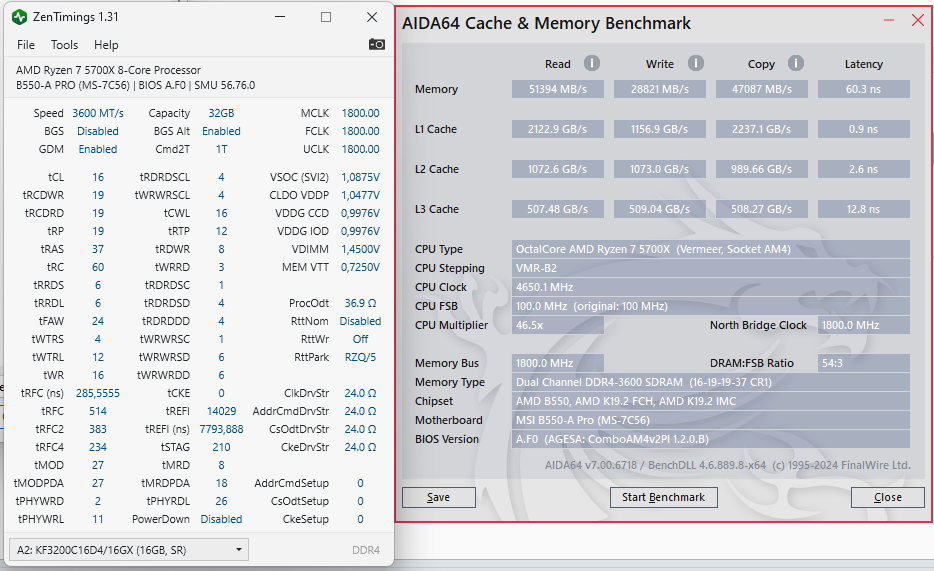This screenshot has height=571, width=934.
Task: Click North Bridge Clock value 1800.0 MHz
Action: 864,325
